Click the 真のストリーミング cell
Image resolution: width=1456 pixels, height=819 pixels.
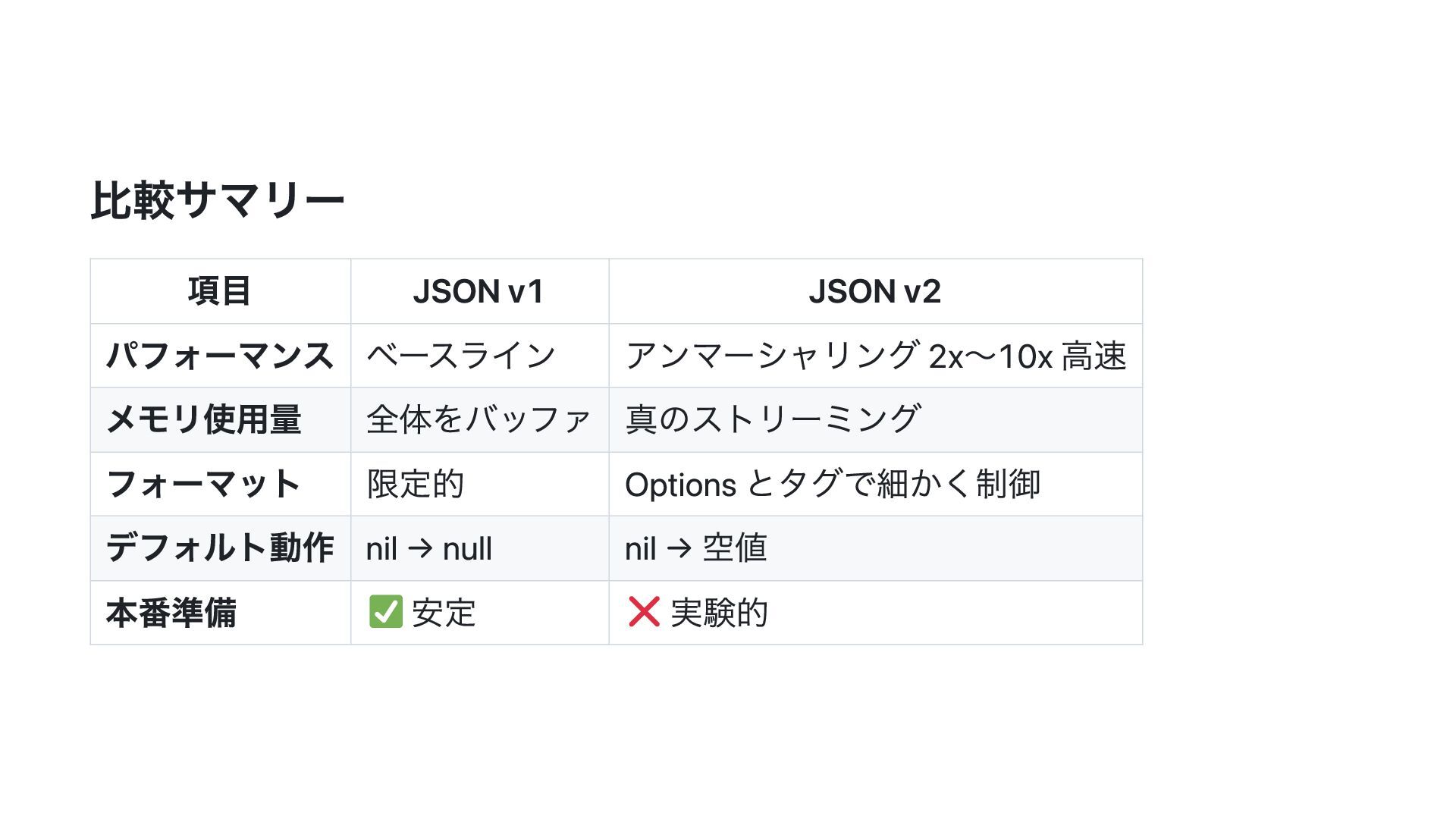pos(875,420)
